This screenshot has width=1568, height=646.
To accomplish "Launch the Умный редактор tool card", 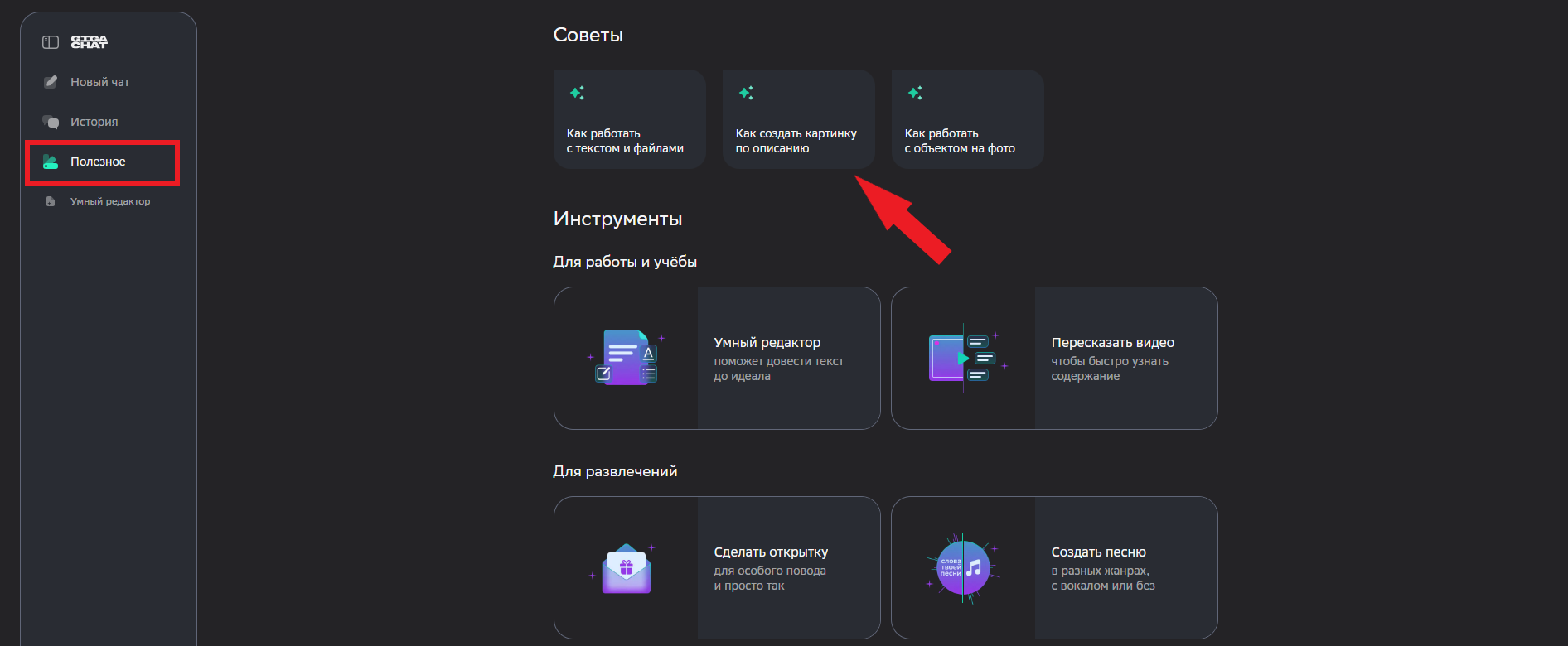I will [x=717, y=358].
